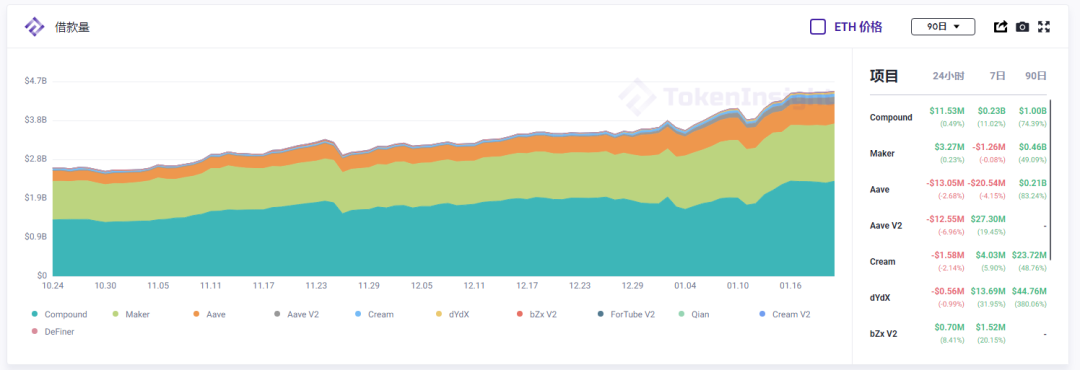Click the Aave V2 legend dot
This screenshot has height=370, width=1080.
tap(277, 314)
